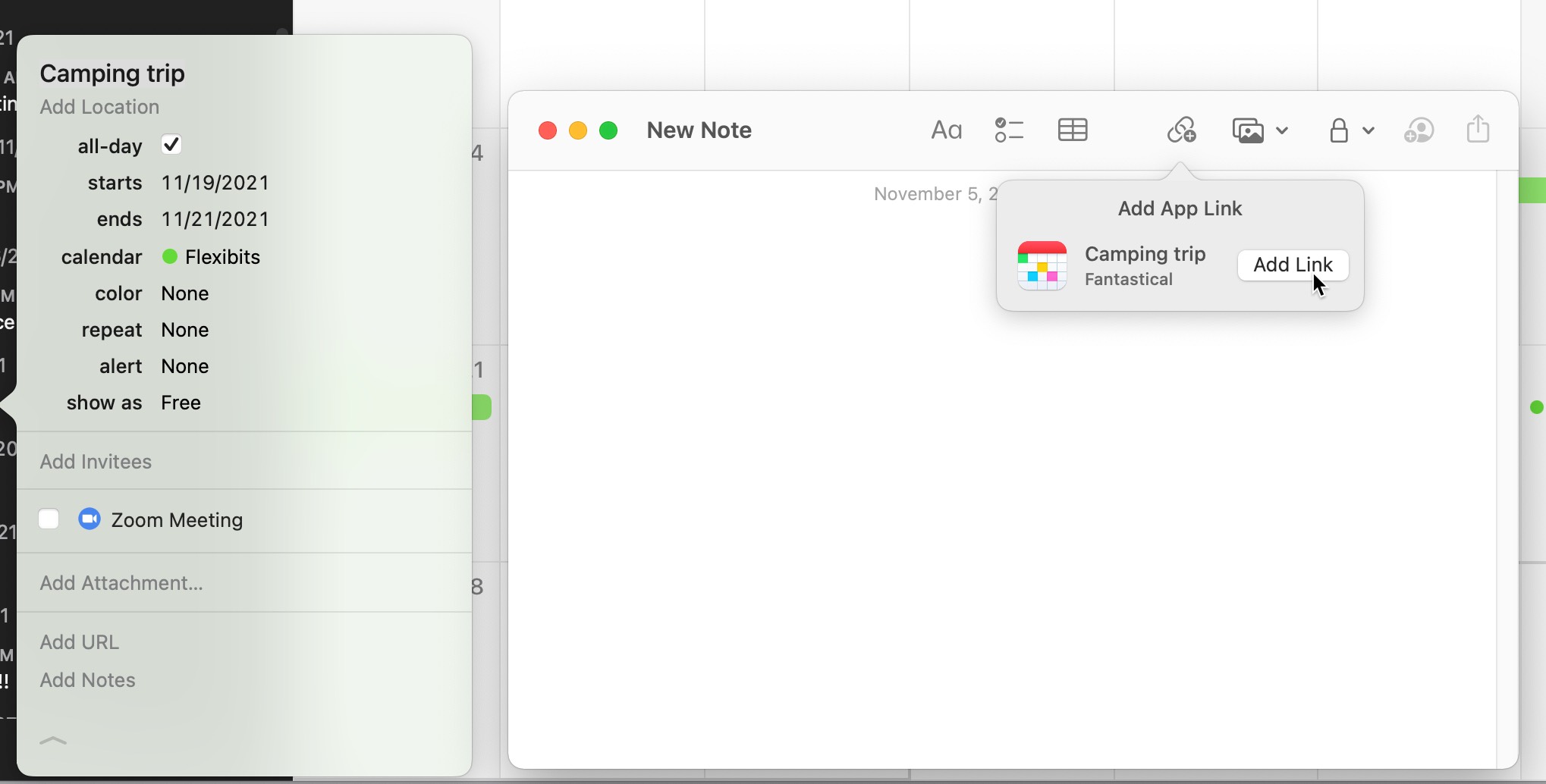The height and width of the screenshot is (784, 1546).
Task: Edit the Camping trip event title
Action: pyautogui.click(x=112, y=74)
